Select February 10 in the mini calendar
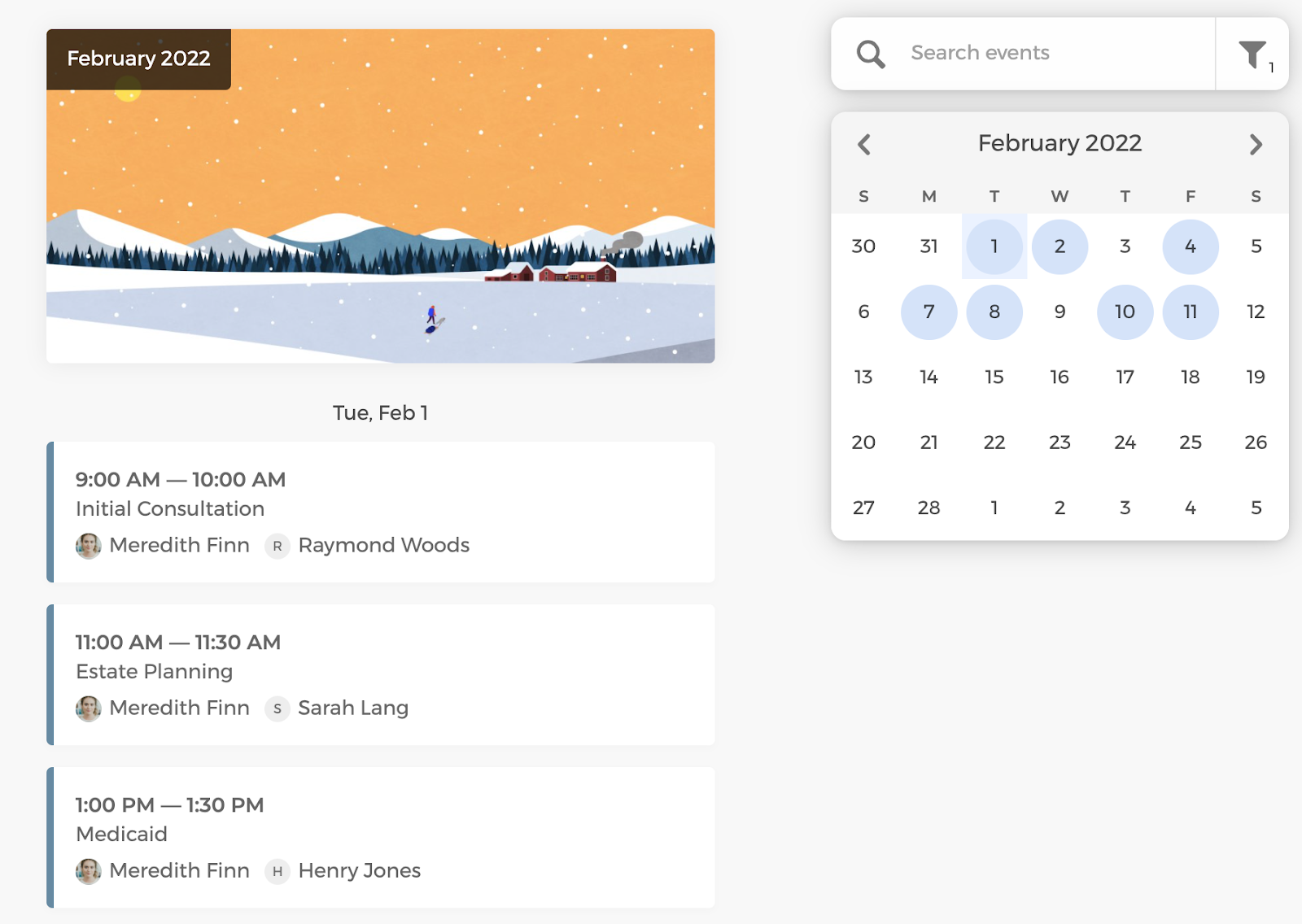Viewport: 1302px width, 924px height. [x=1125, y=312]
